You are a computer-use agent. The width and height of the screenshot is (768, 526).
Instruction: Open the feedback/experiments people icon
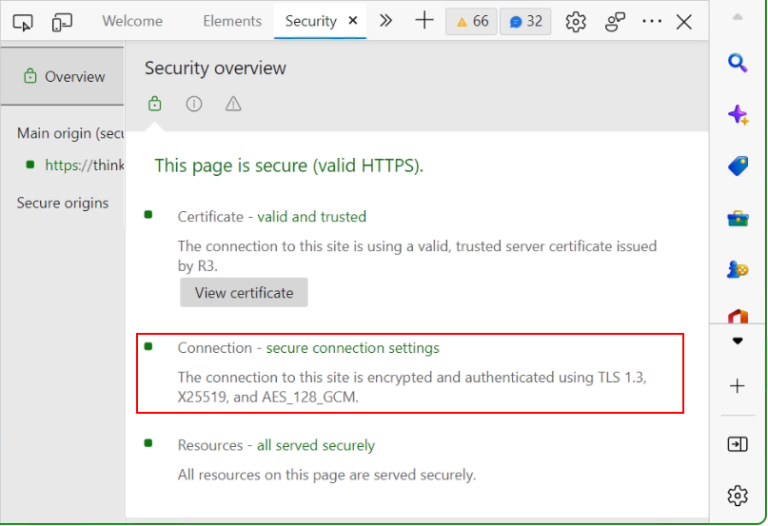615,22
